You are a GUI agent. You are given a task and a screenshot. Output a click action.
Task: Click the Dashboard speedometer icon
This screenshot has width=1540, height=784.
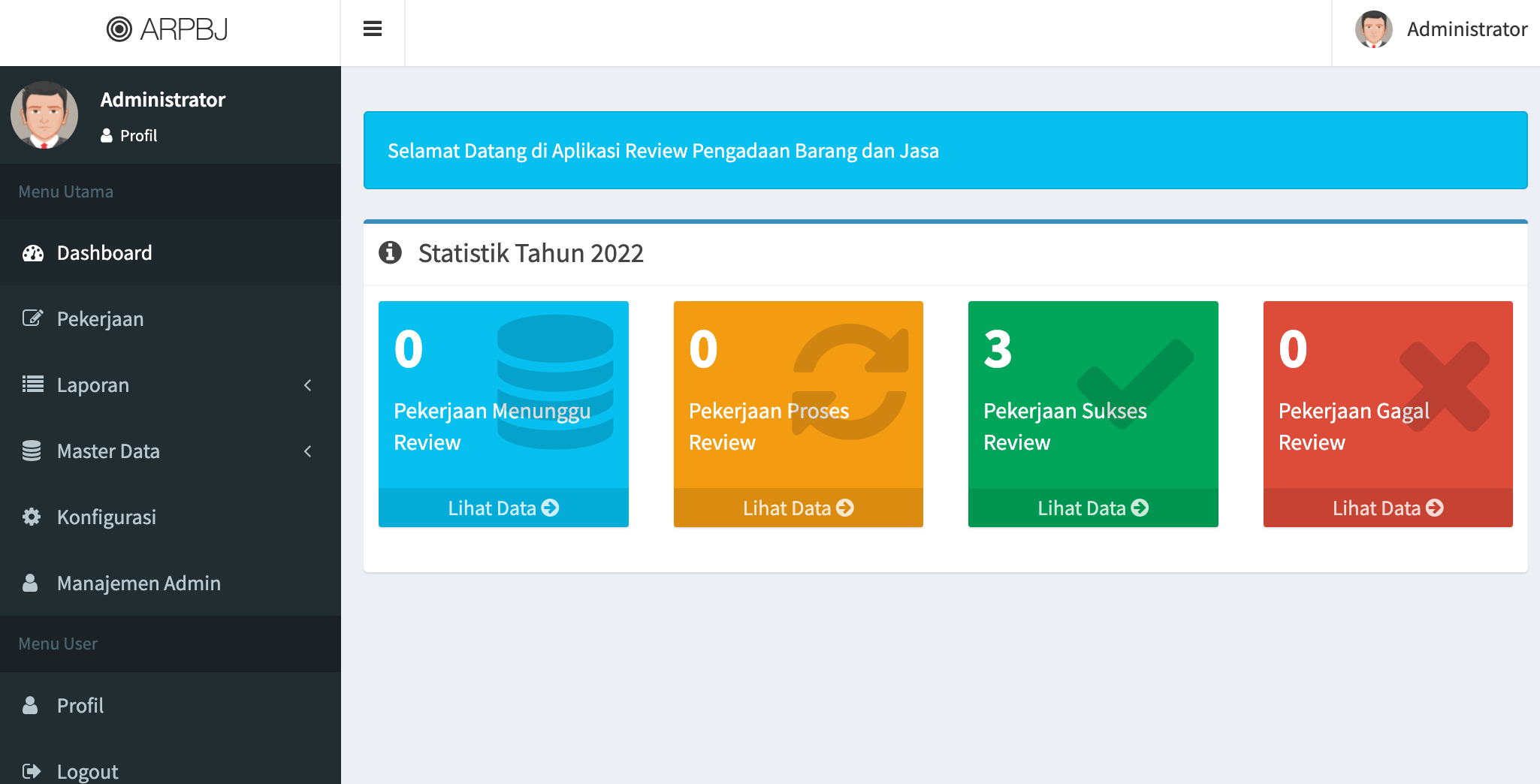click(x=33, y=253)
